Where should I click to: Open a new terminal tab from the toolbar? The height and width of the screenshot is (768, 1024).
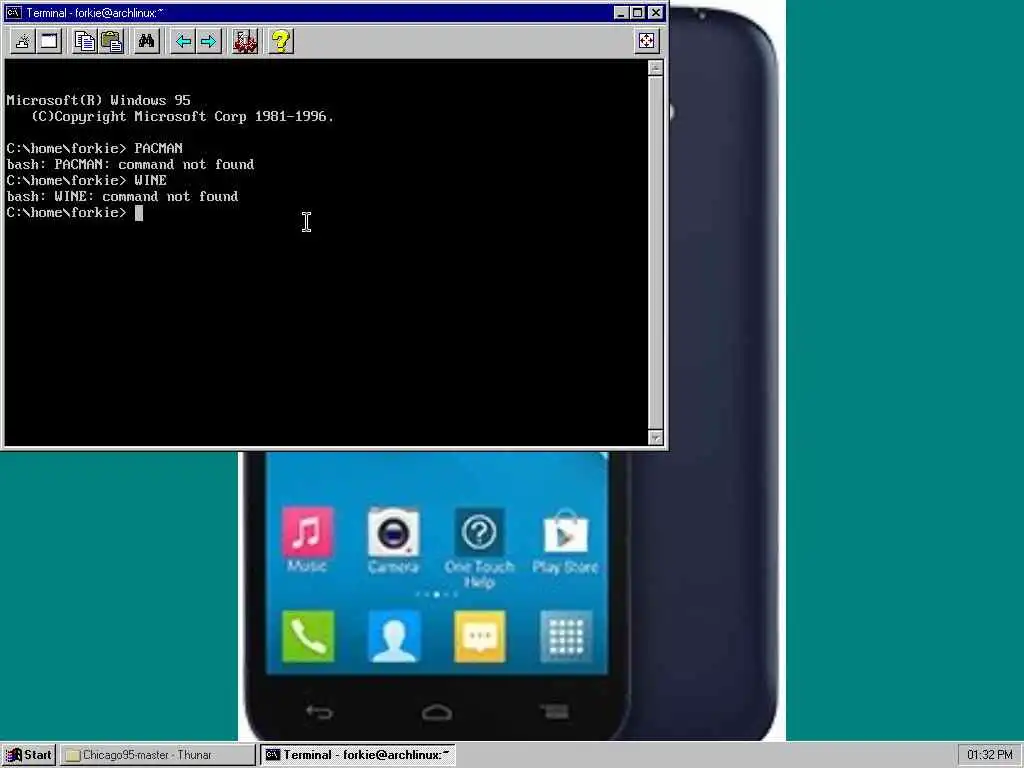(23, 42)
